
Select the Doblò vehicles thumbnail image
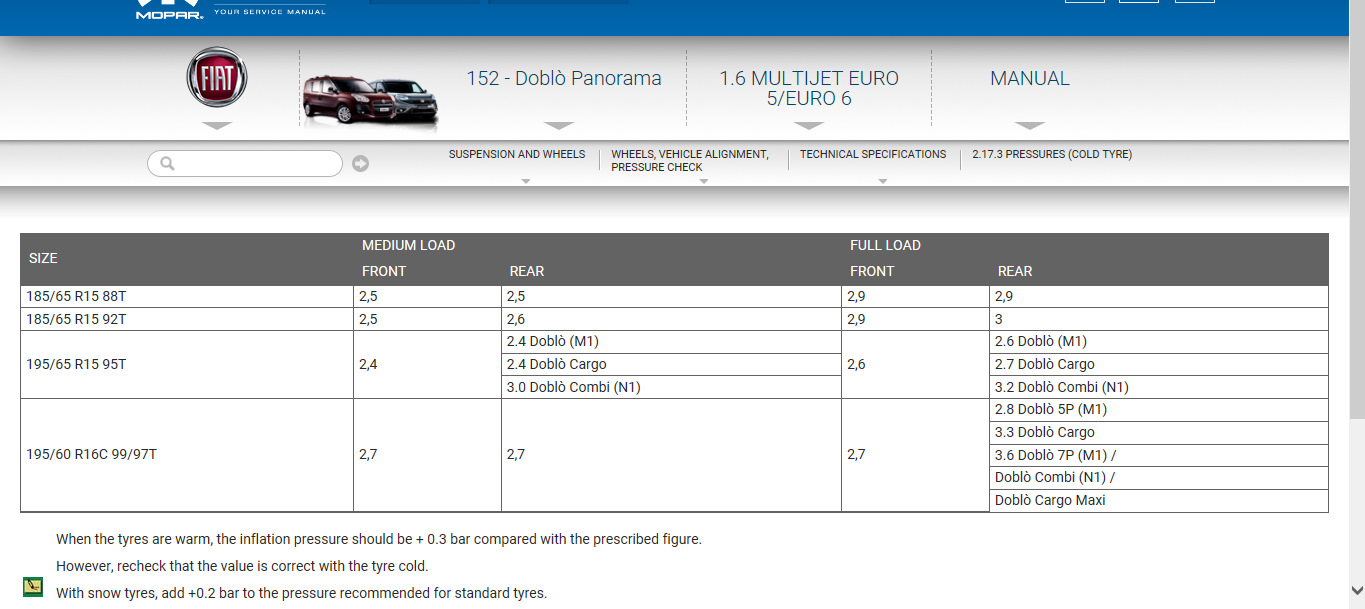tap(370, 100)
